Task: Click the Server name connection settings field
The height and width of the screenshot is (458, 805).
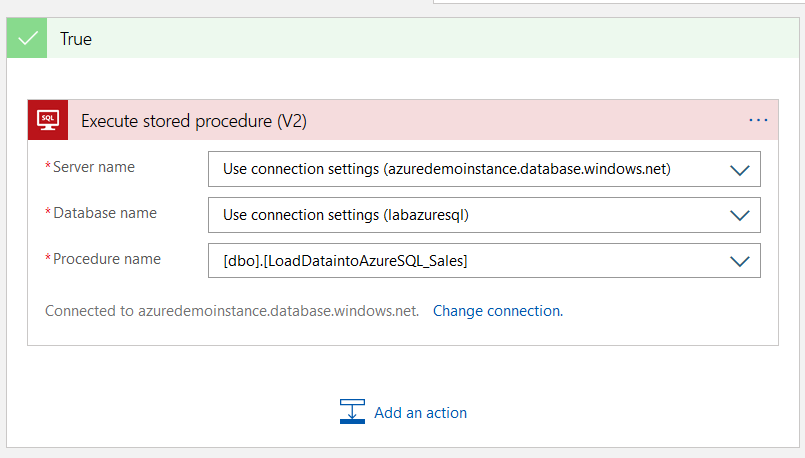Action: (x=446, y=170)
